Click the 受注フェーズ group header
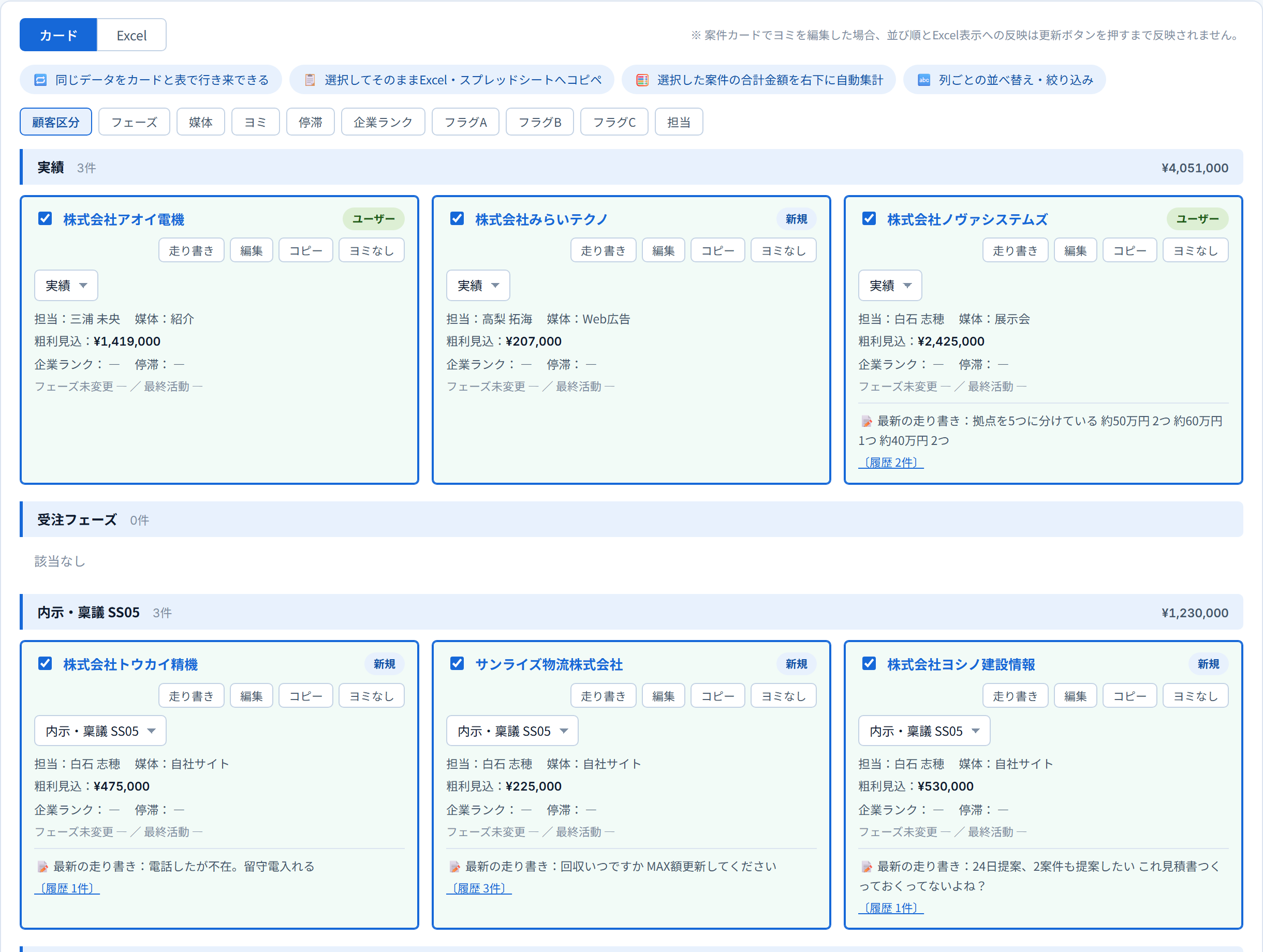The width and height of the screenshot is (1263, 952). pos(631,520)
